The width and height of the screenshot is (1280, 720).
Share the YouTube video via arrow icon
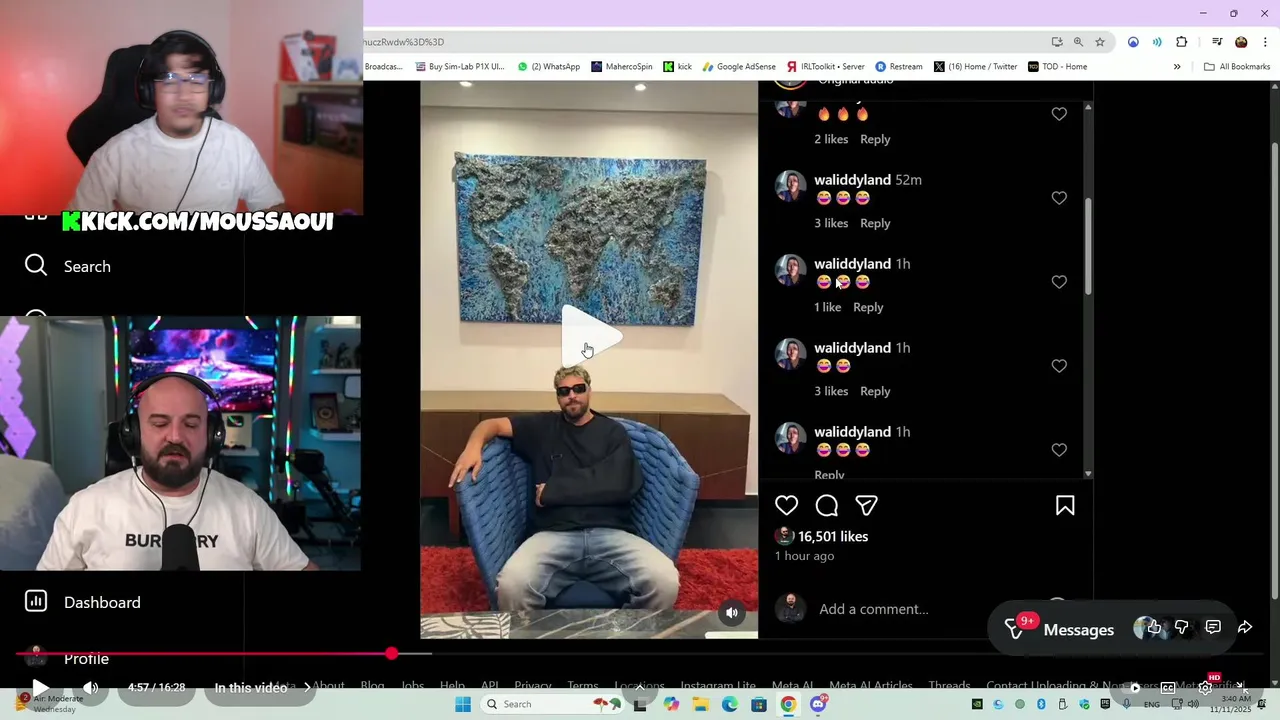point(1245,628)
